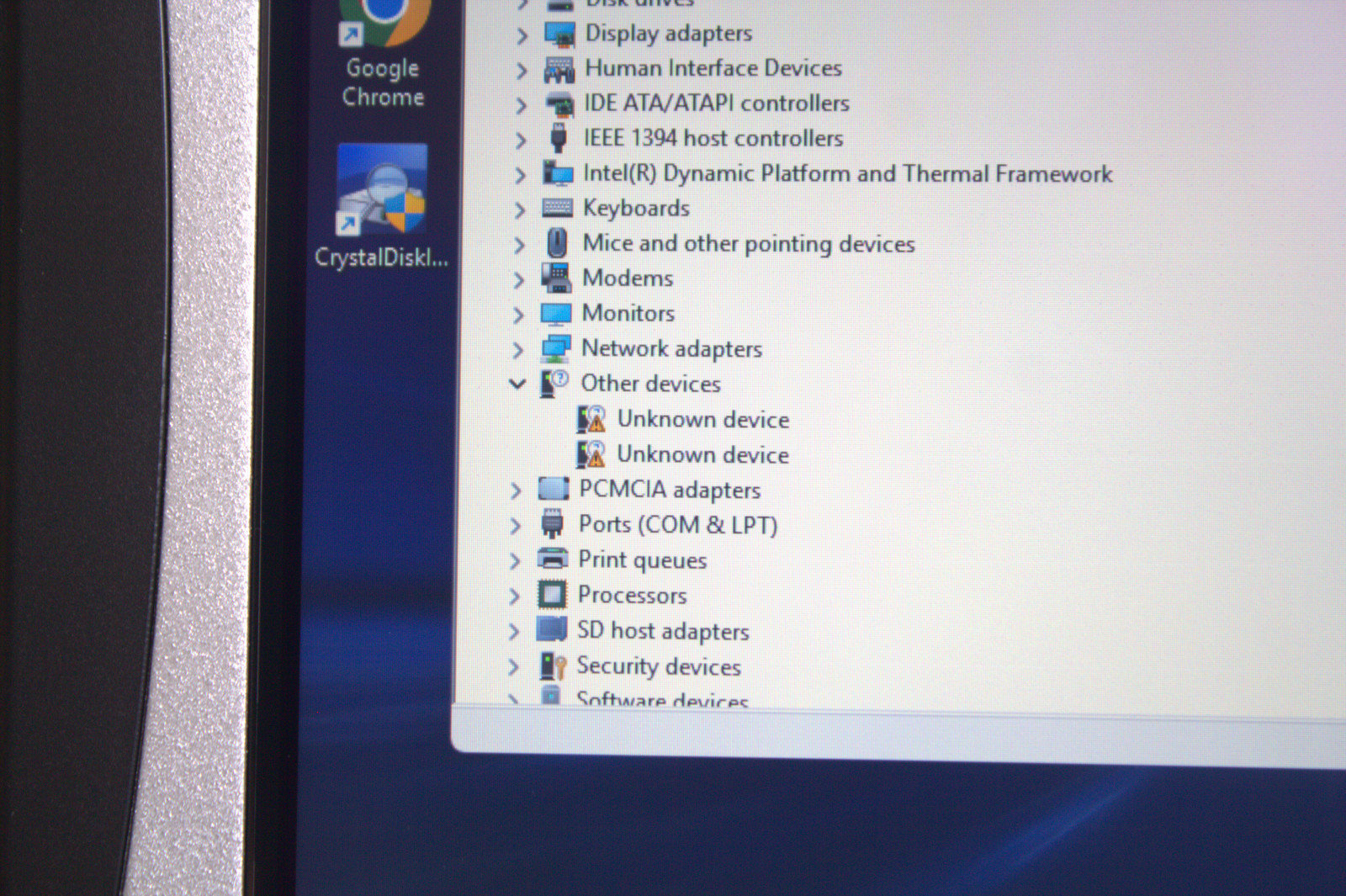Click the Monitors category icon
Image resolution: width=1346 pixels, height=896 pixels.
pyautogui.click(x=556, y=314)
